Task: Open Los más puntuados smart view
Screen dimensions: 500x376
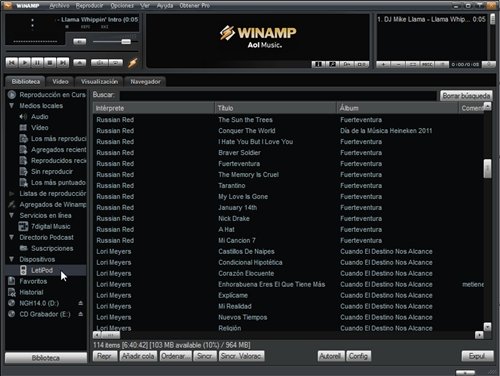Action: (x=52, y=183)
